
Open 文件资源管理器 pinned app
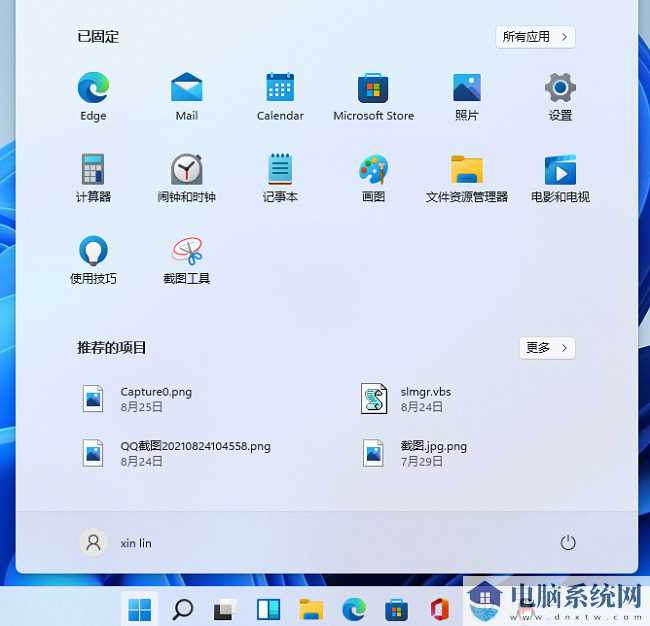[x=467, y=178]
